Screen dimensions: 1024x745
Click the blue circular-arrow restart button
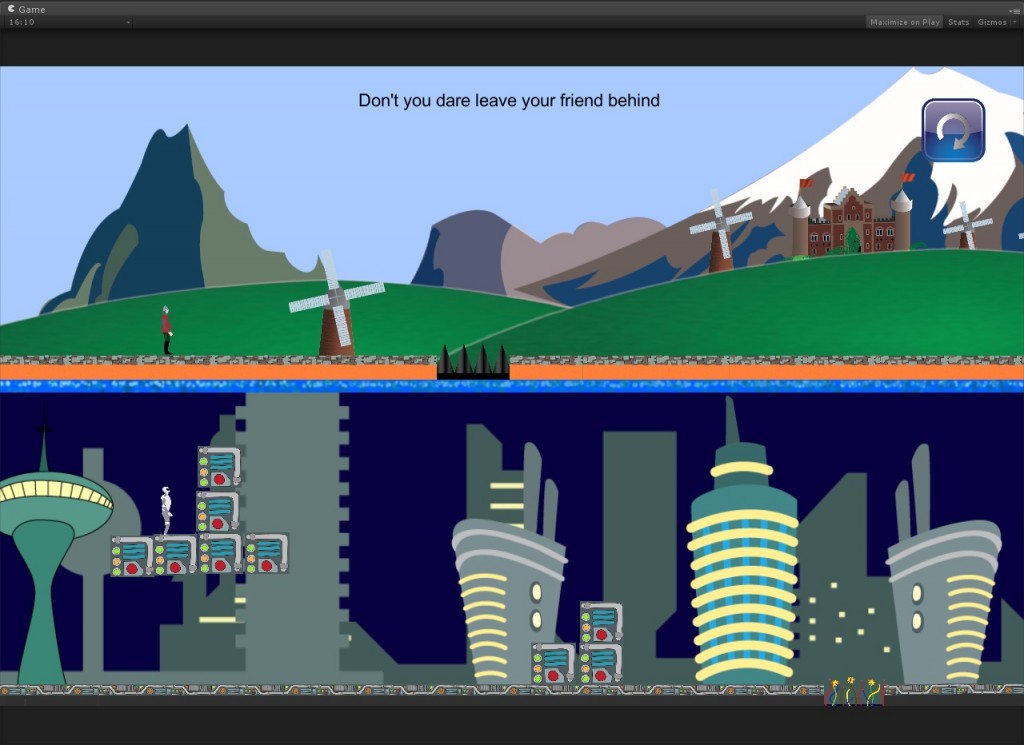(953, 130)
